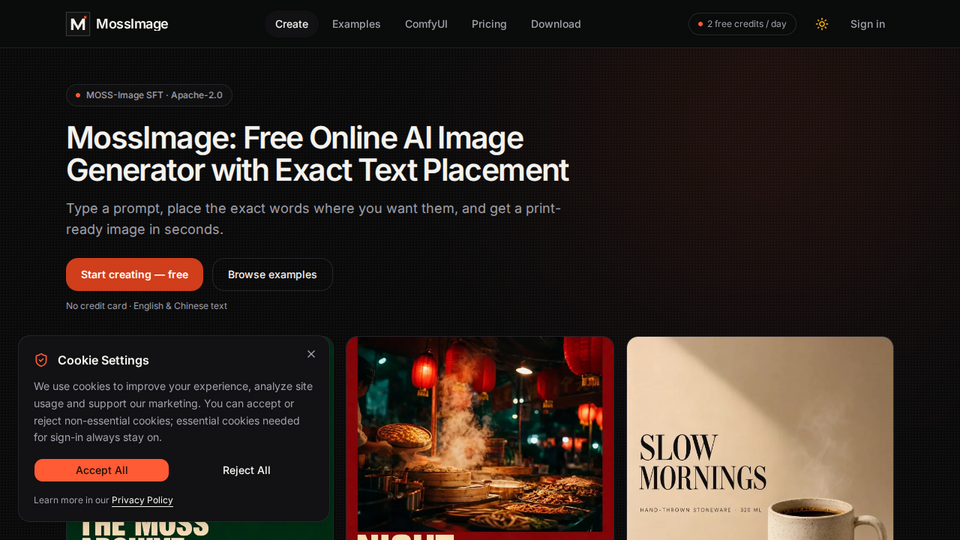The image size is (960, 540).
Task: Click the main headline "MossImage: Free Online AI Image Generator"
Action: coord(317,154)
